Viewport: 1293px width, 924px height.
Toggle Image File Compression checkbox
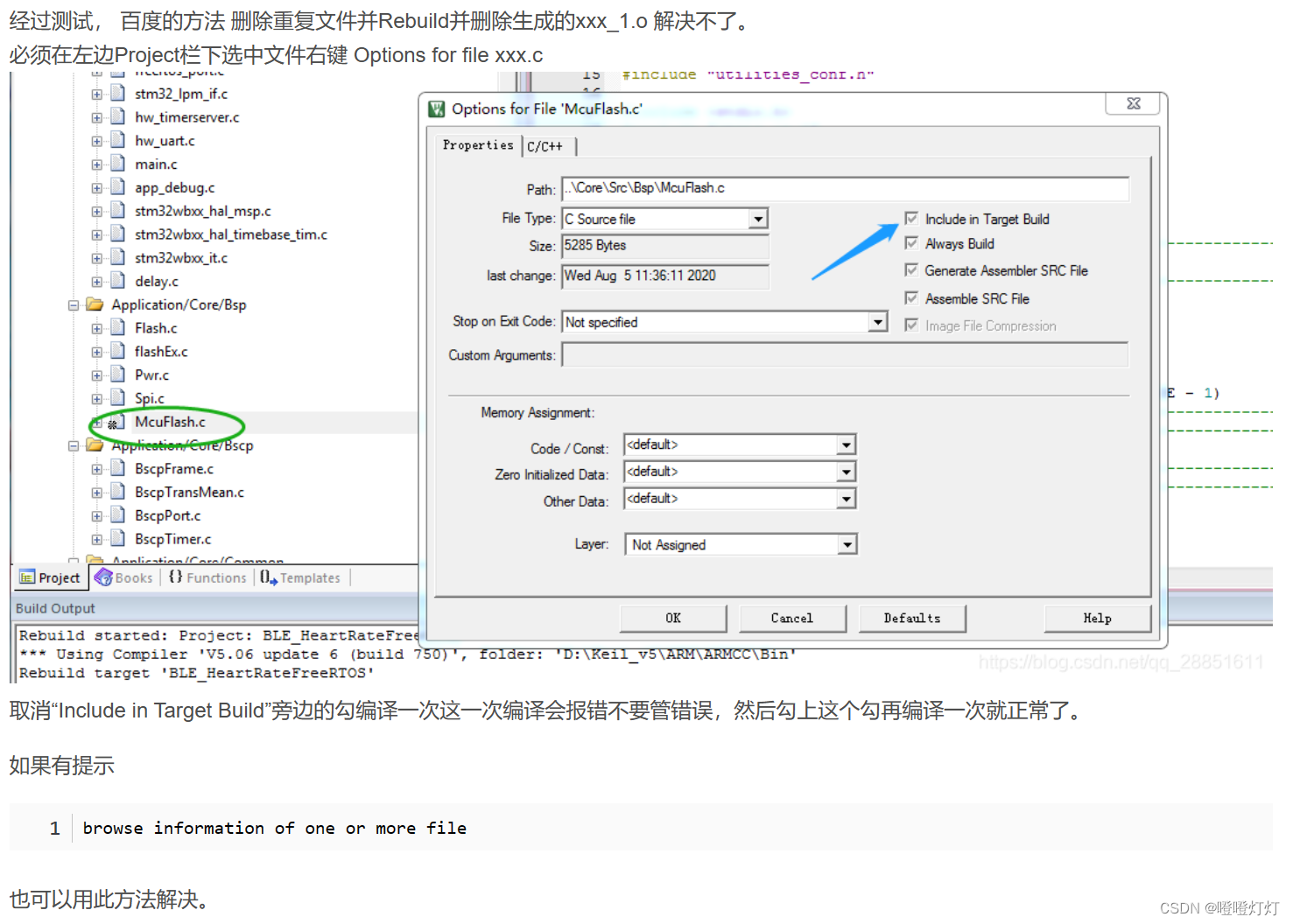click(x=911, y=325)
